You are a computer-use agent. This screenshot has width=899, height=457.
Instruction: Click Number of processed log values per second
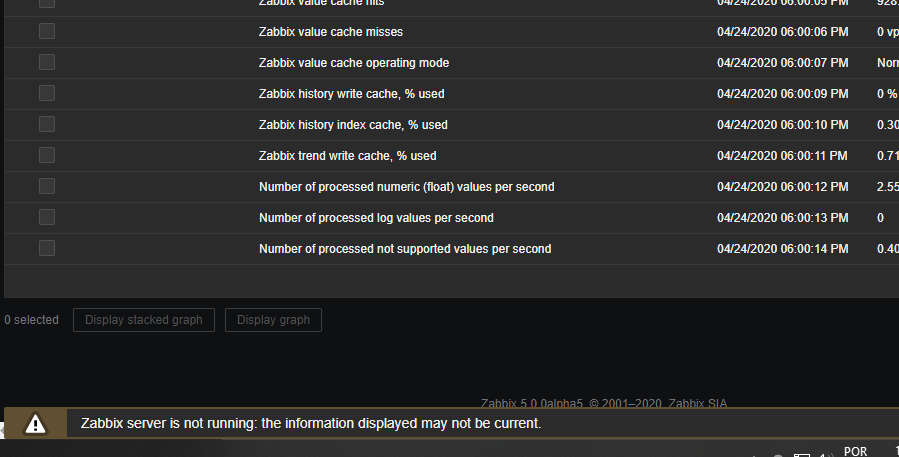pyautogui.click(x=376, y=218)
